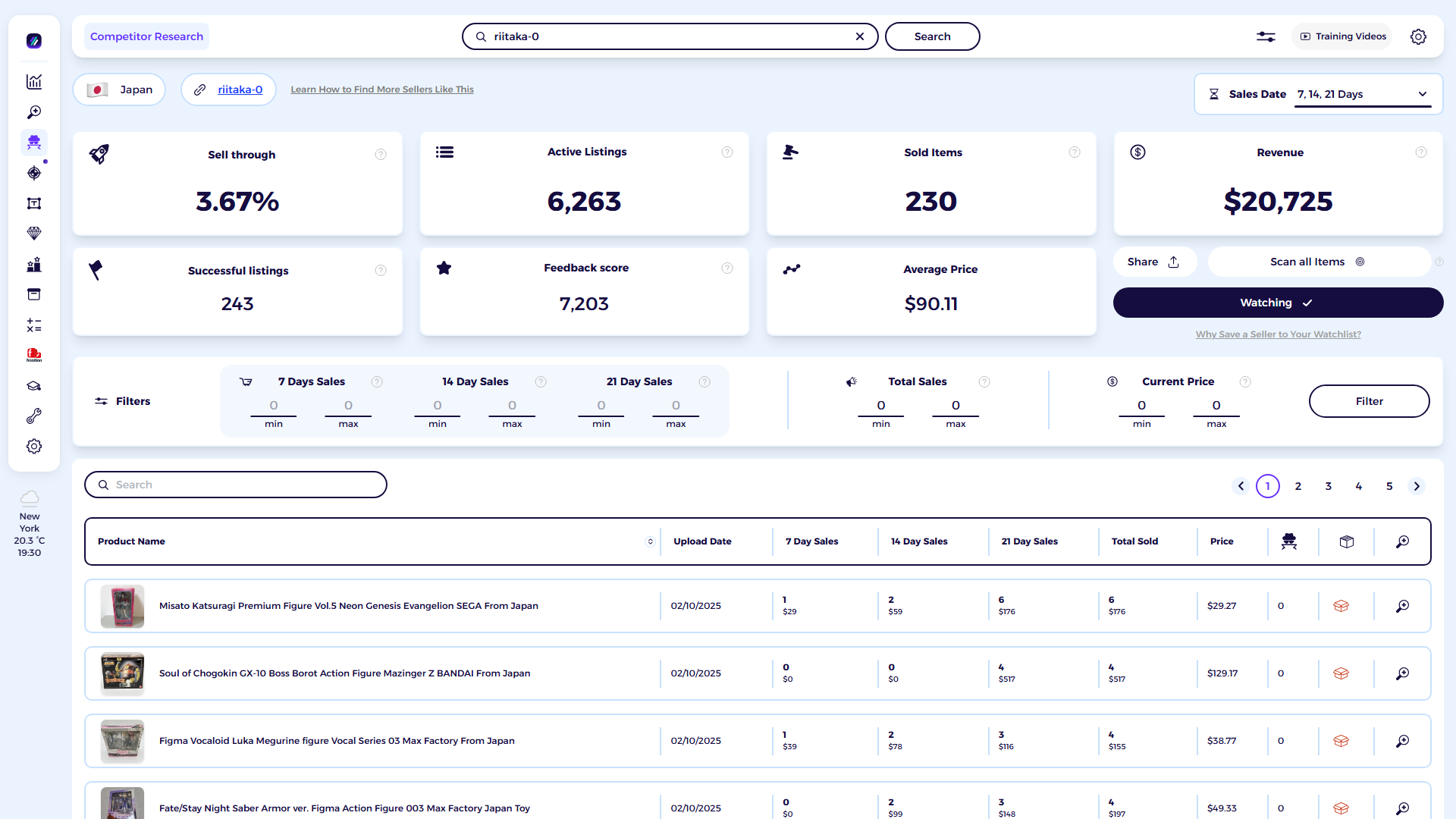Open the filter sliders icon in header

tap(1266, 36)
